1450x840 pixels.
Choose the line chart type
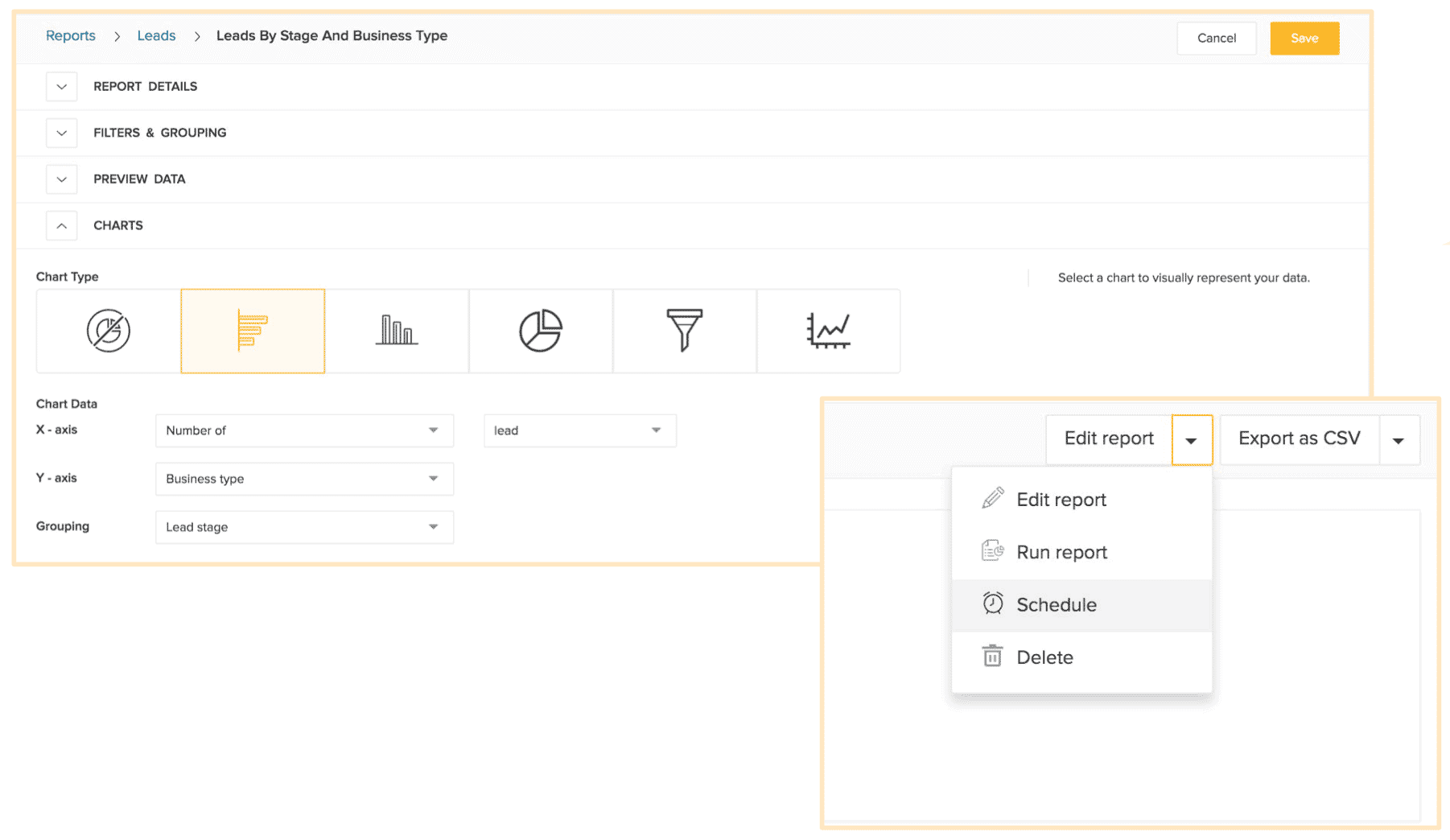828,331
